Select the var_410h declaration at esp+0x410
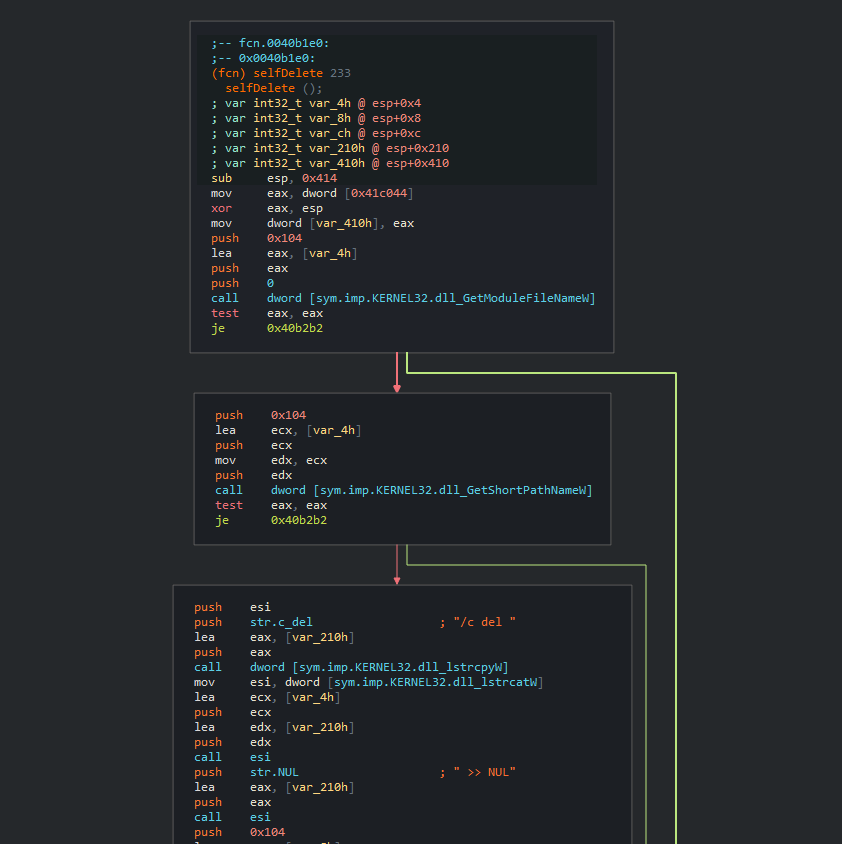Image resolution: width=842 pixels, height=844 pixels. (x=336, y=163)
